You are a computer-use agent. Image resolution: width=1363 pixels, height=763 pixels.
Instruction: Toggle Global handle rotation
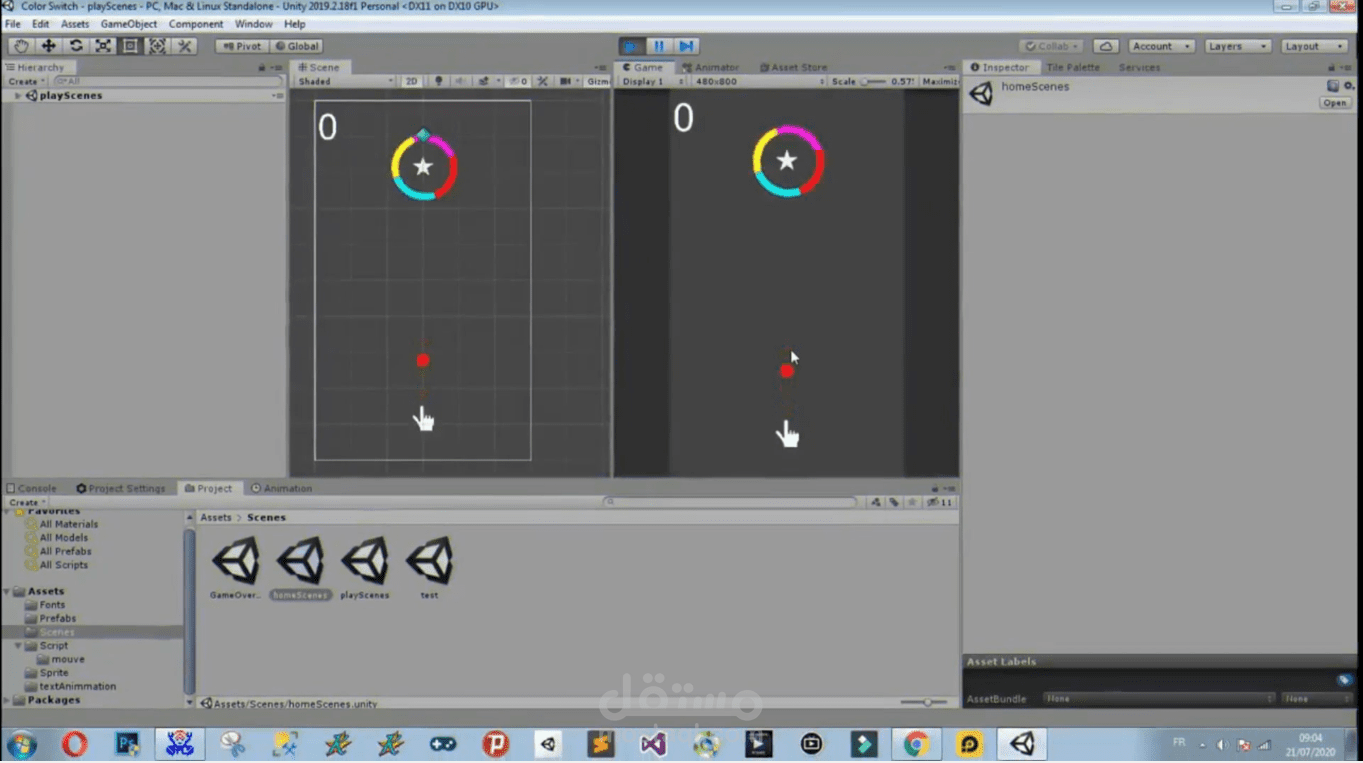[296, 46]
